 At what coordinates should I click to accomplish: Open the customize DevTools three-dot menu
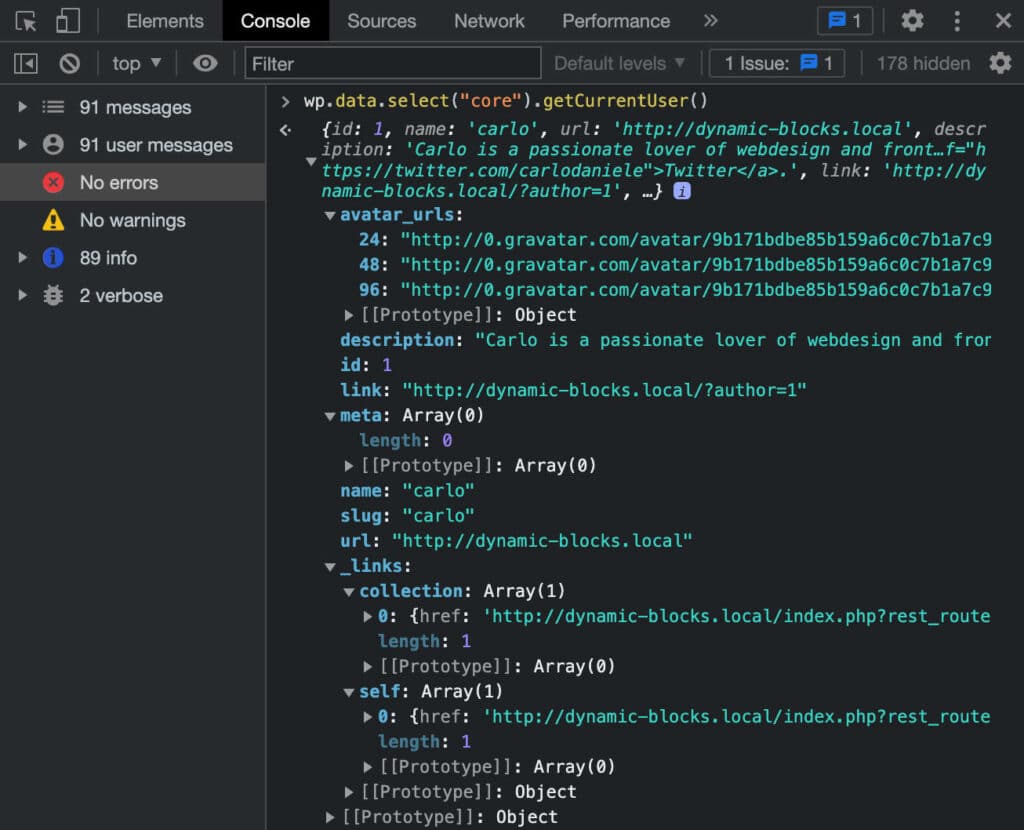coord(957,20)
